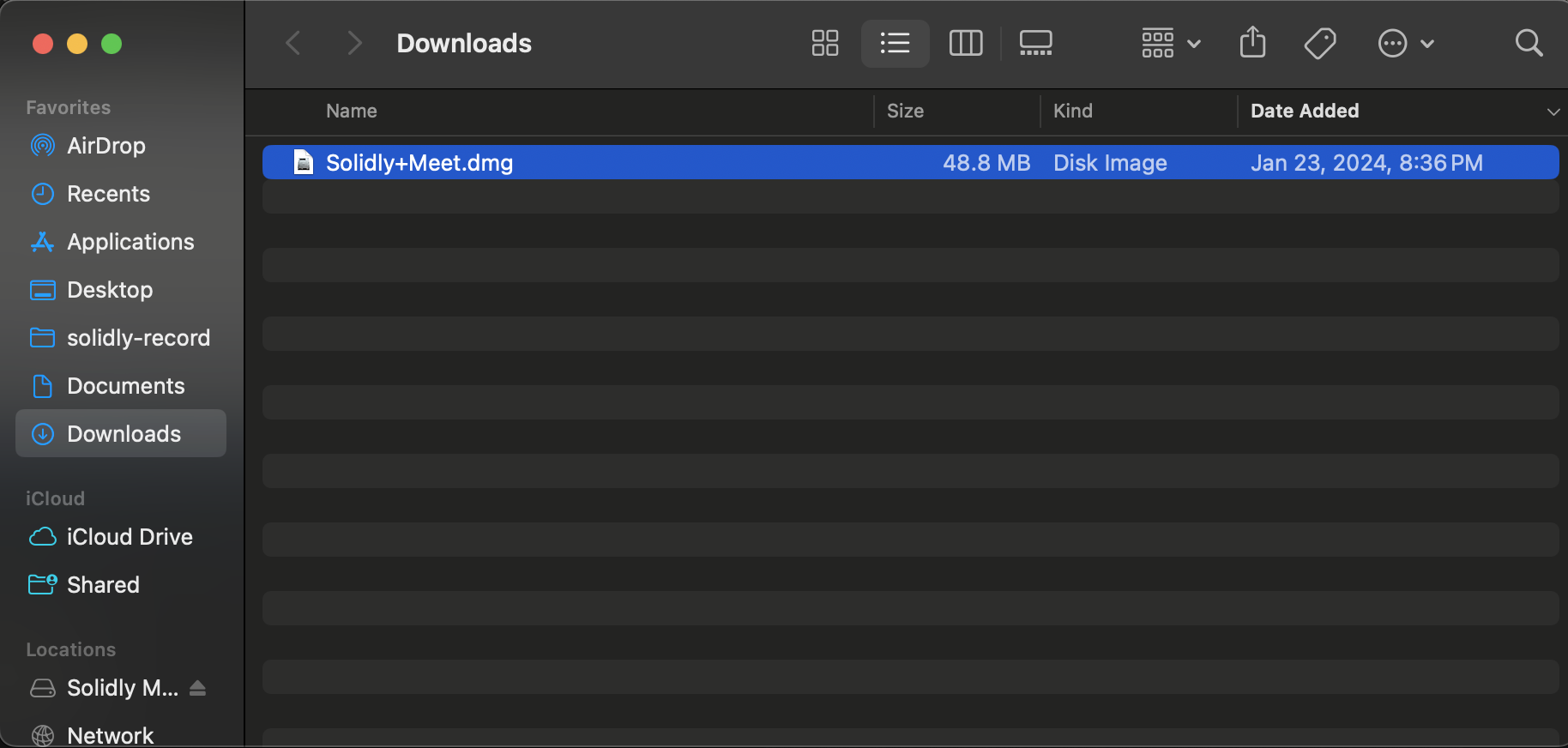The image size is (1568, 748).
Task: Toggle sort direction chevron in Date Added
Action: click(1553, 112)
